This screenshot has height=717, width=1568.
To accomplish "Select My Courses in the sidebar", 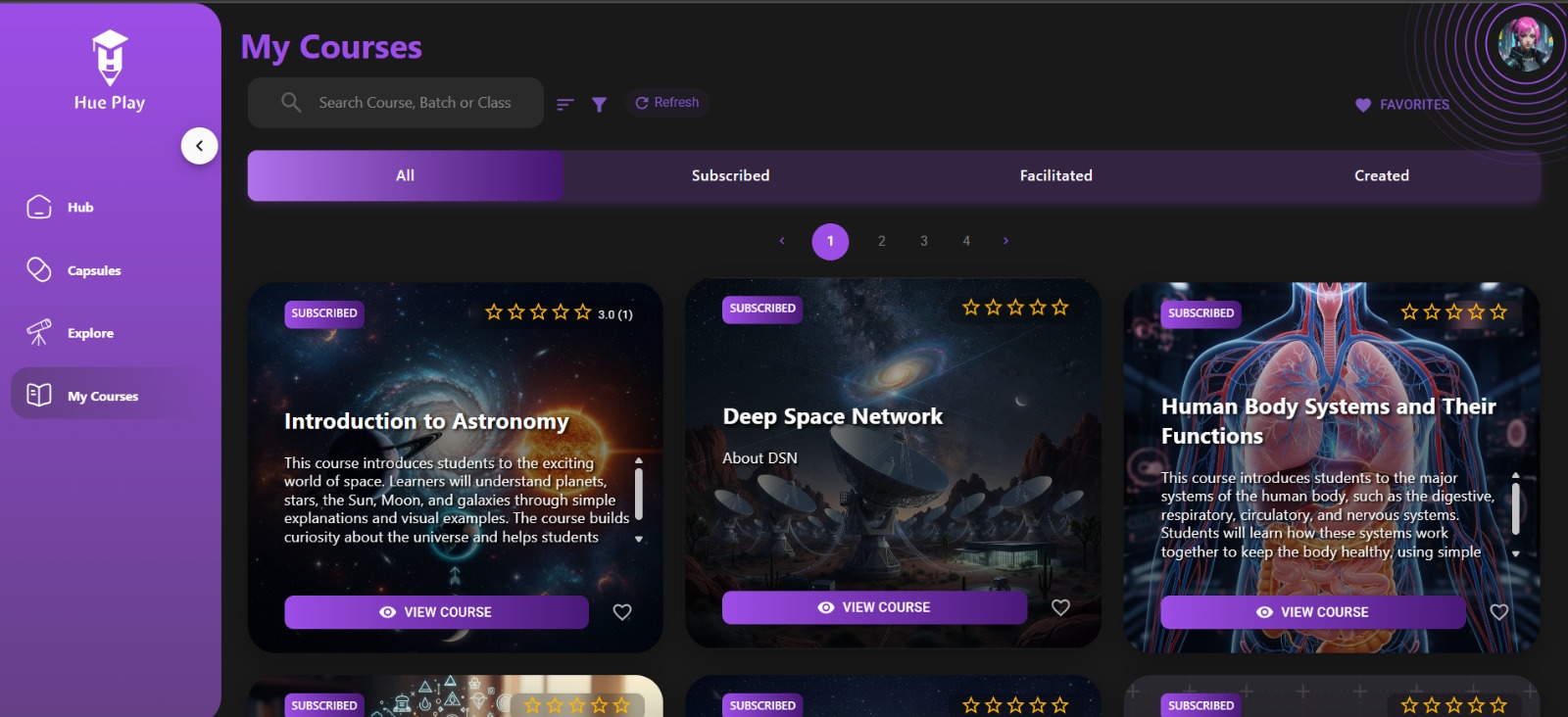I will point(110,396).
